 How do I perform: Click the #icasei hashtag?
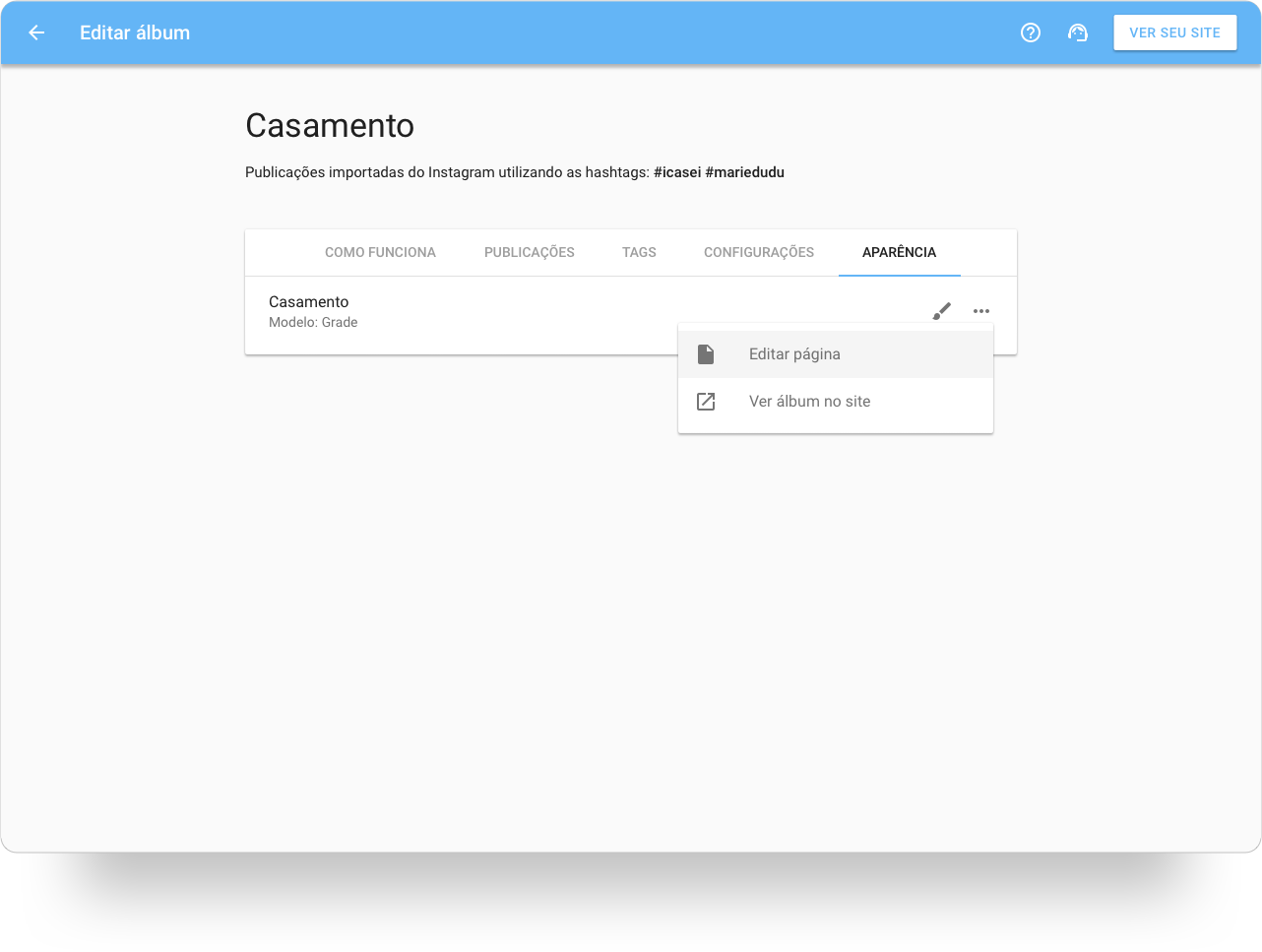pyautogui.click(x=676, y=172)
